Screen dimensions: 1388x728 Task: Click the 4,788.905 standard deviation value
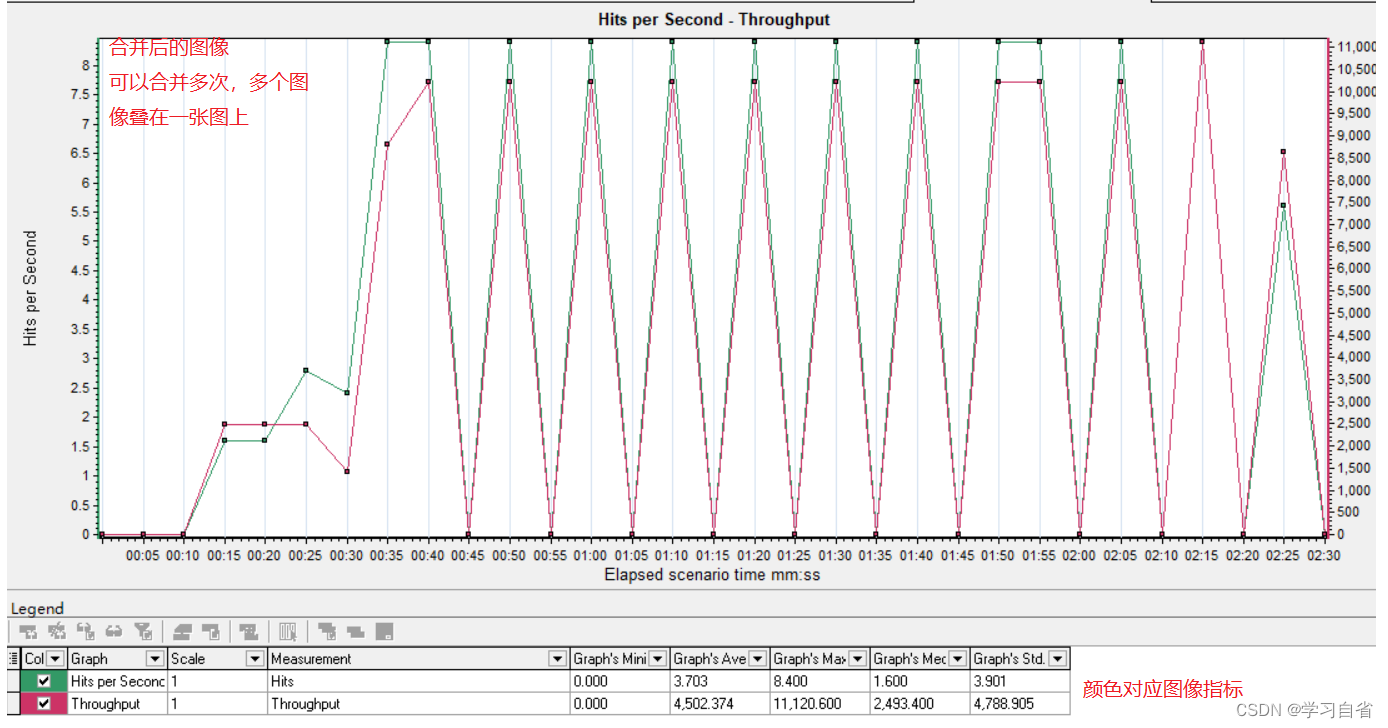[x=1003, y=704]
